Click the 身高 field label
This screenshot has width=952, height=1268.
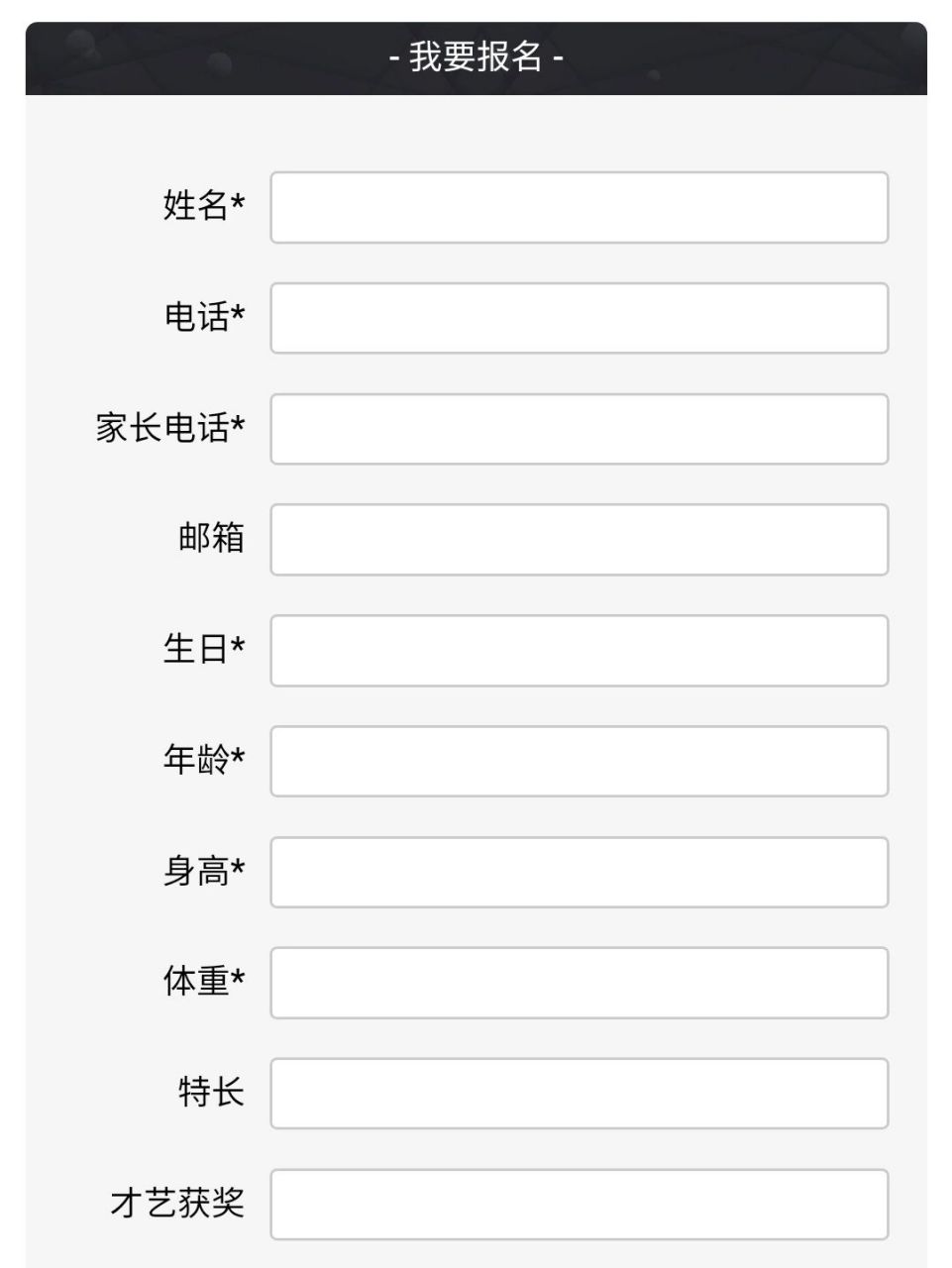[203, 867]
